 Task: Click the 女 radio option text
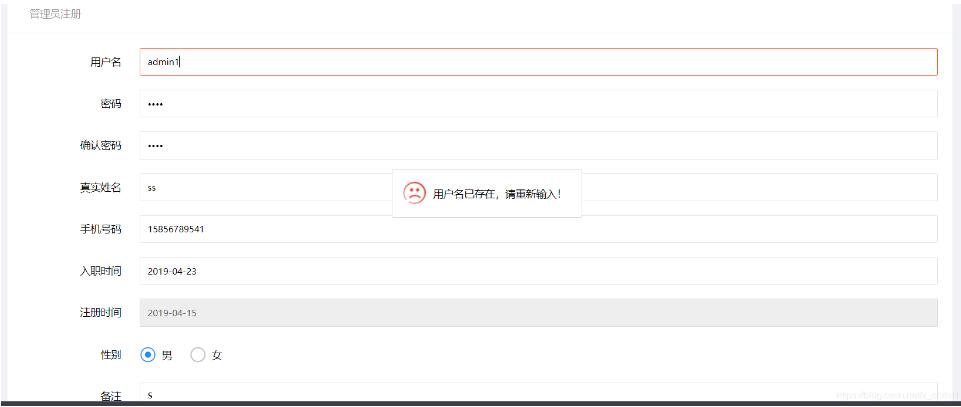(x=216, y=356)
